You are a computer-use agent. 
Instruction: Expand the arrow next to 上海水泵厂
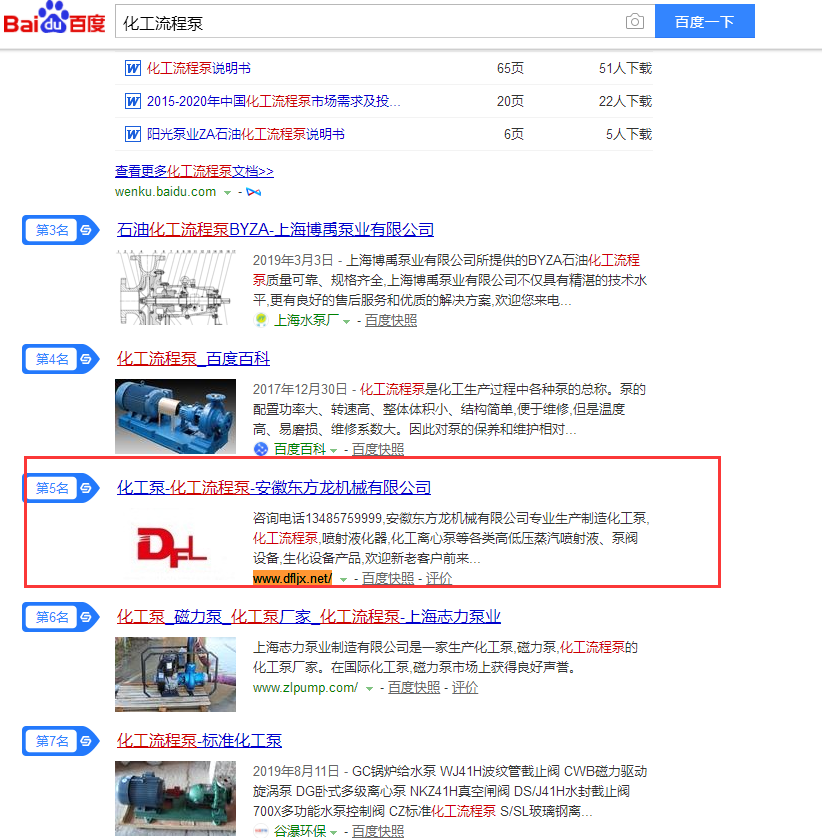pos(346,321)
